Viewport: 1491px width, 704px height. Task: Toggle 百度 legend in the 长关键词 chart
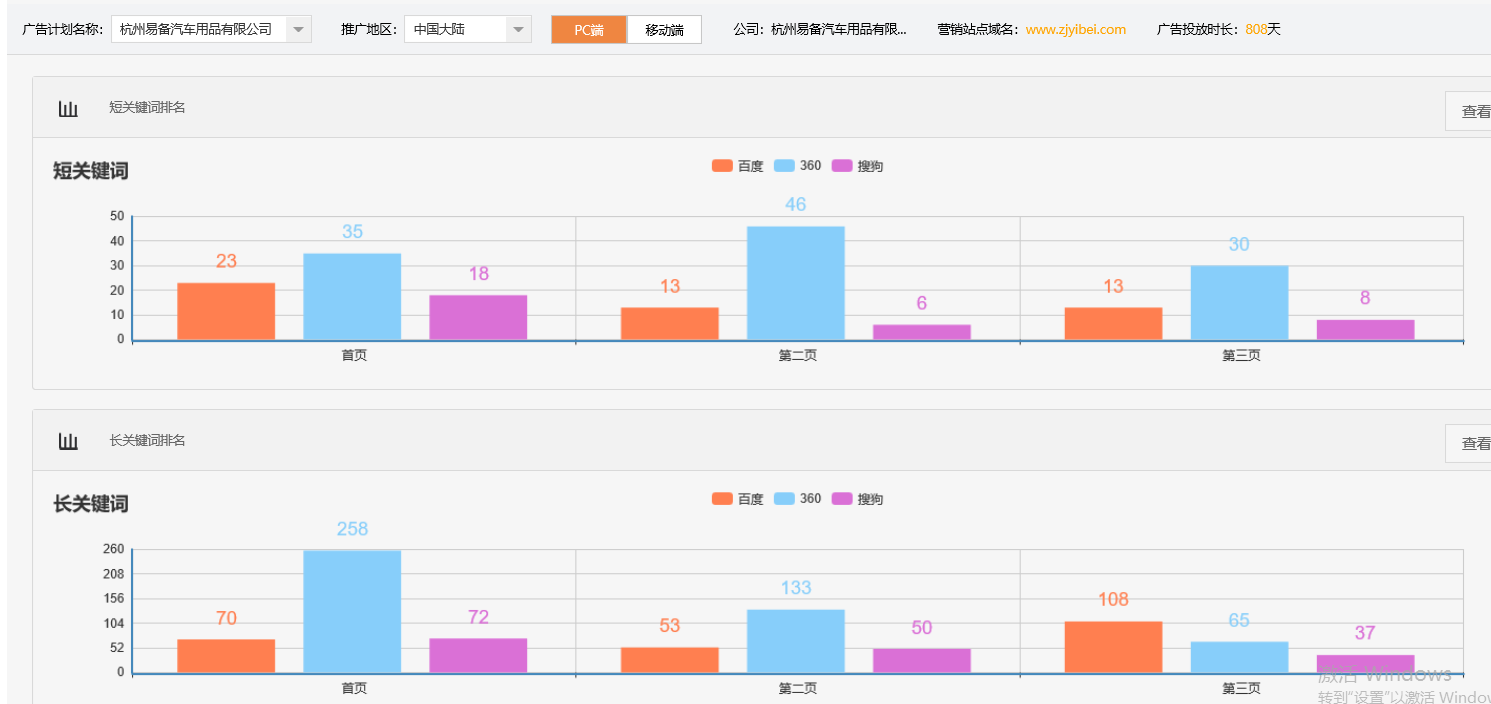[x=737, y=499]
